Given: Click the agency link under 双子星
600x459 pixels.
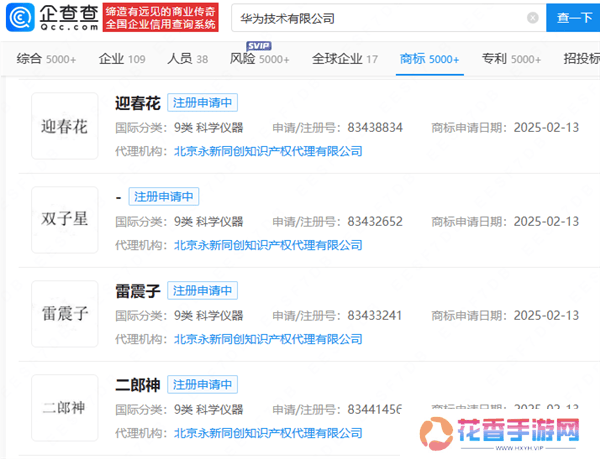Looking at the screenshot, I should [x=268, y=245].
